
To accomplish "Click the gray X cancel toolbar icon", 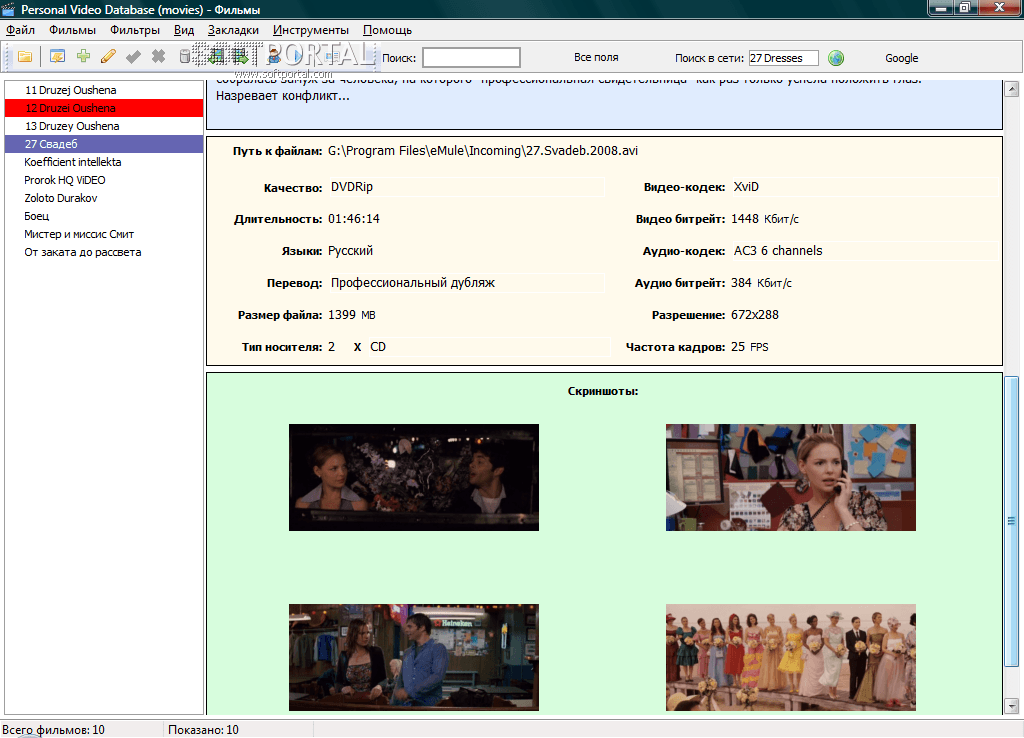I will [158, 57].
